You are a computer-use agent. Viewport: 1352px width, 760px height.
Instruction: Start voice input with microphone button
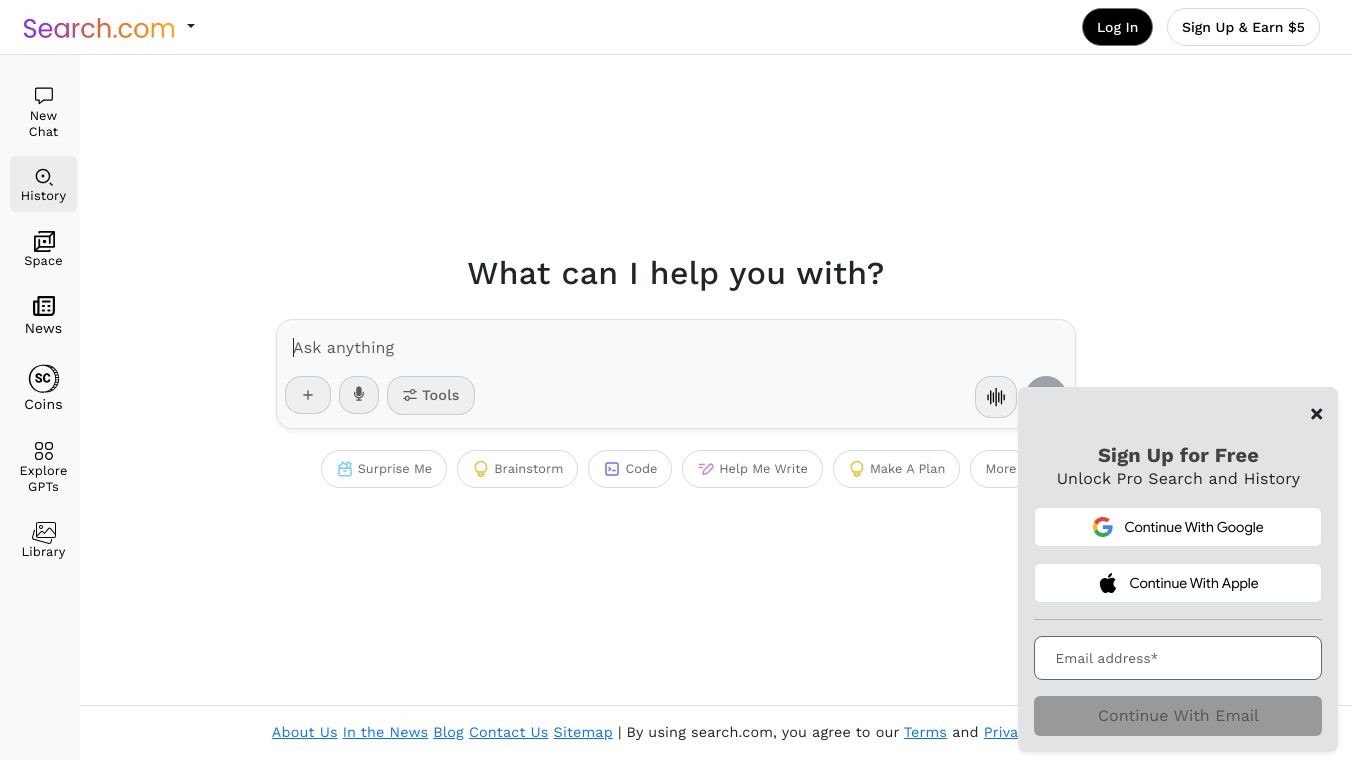[x=359, y=395]
